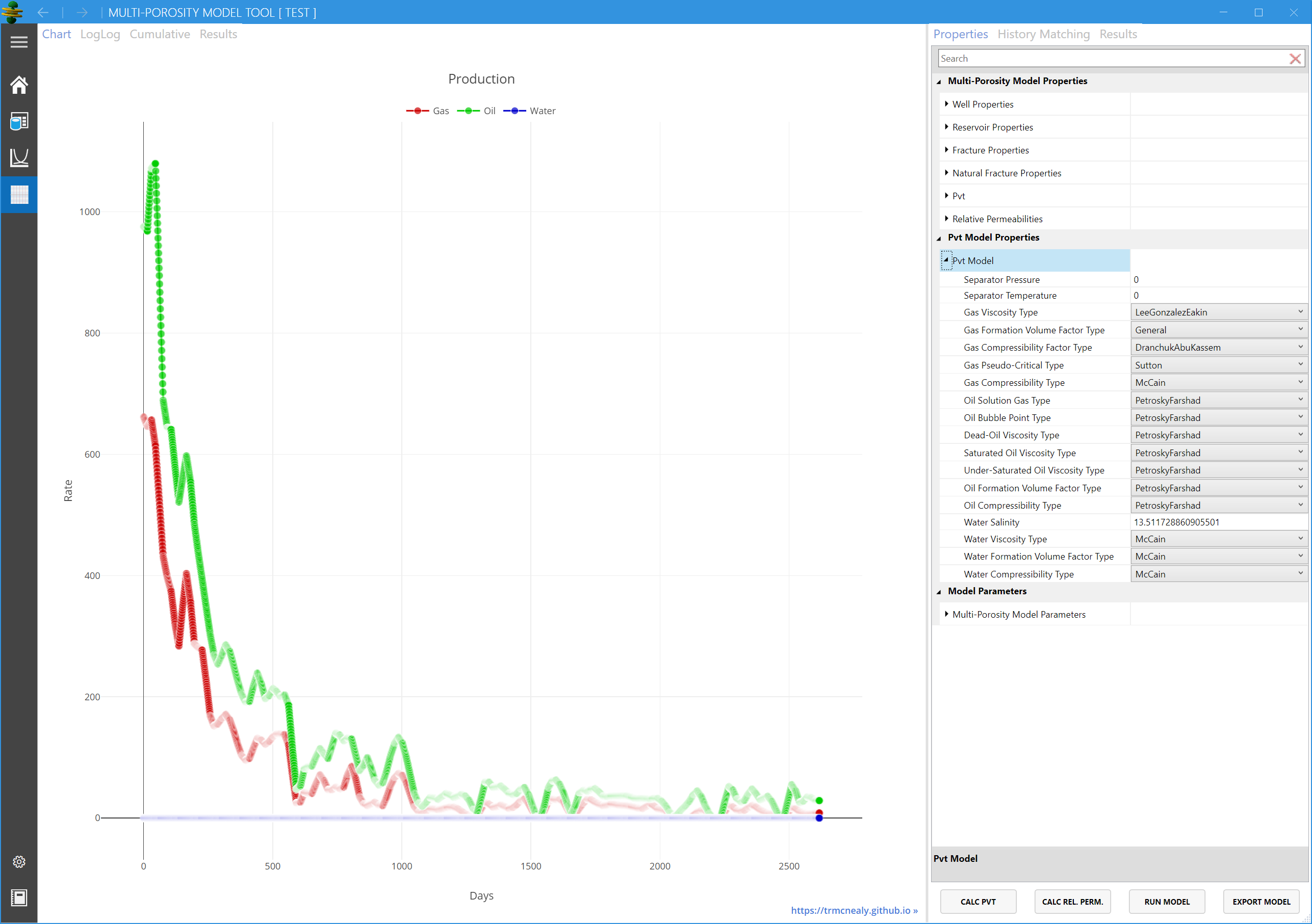Clear the search with the red X

coord(1294,59)
